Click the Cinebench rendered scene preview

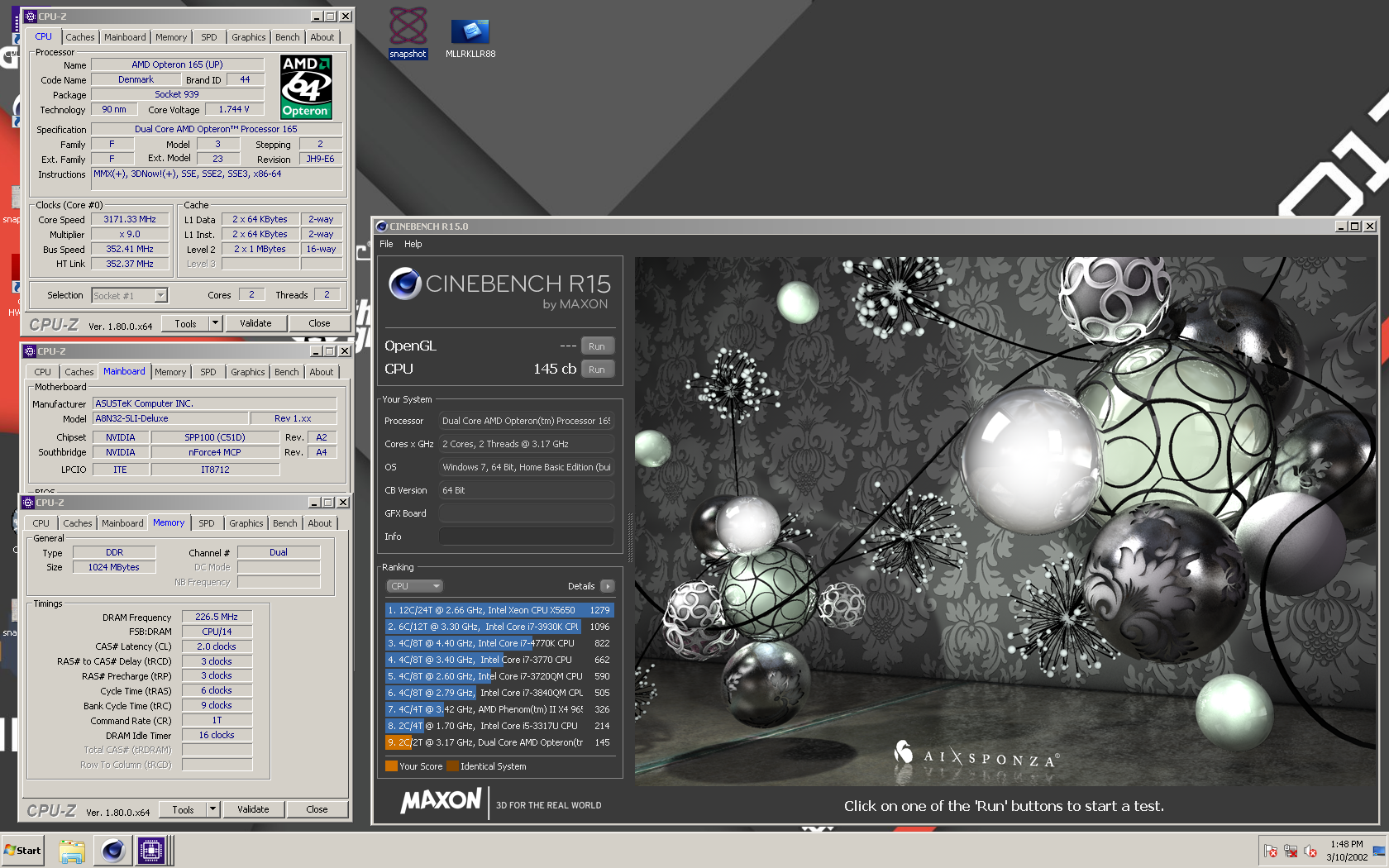tap(1004, 521)
